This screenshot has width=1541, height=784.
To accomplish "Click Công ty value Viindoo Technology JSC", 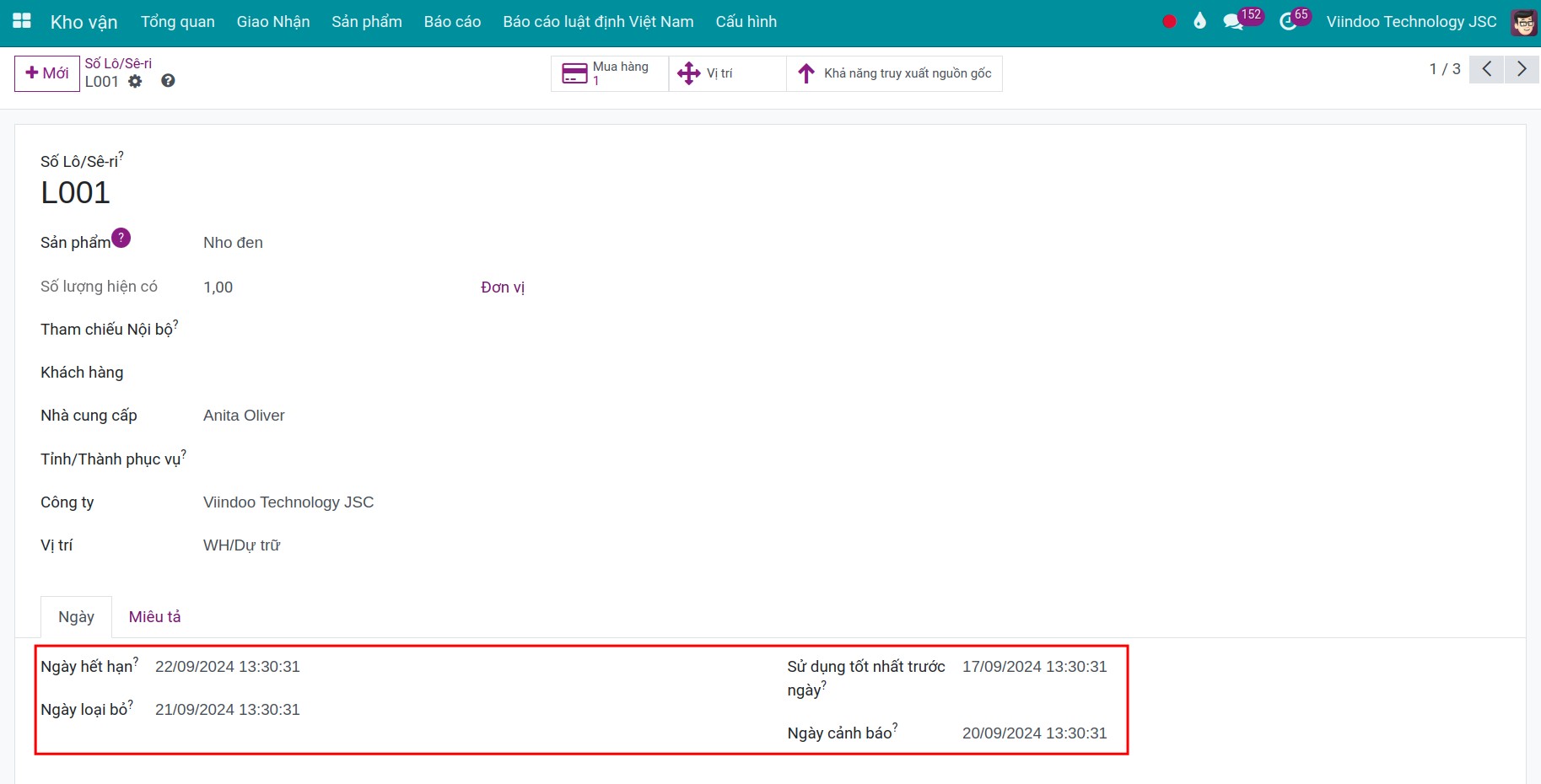I will 288,502.
